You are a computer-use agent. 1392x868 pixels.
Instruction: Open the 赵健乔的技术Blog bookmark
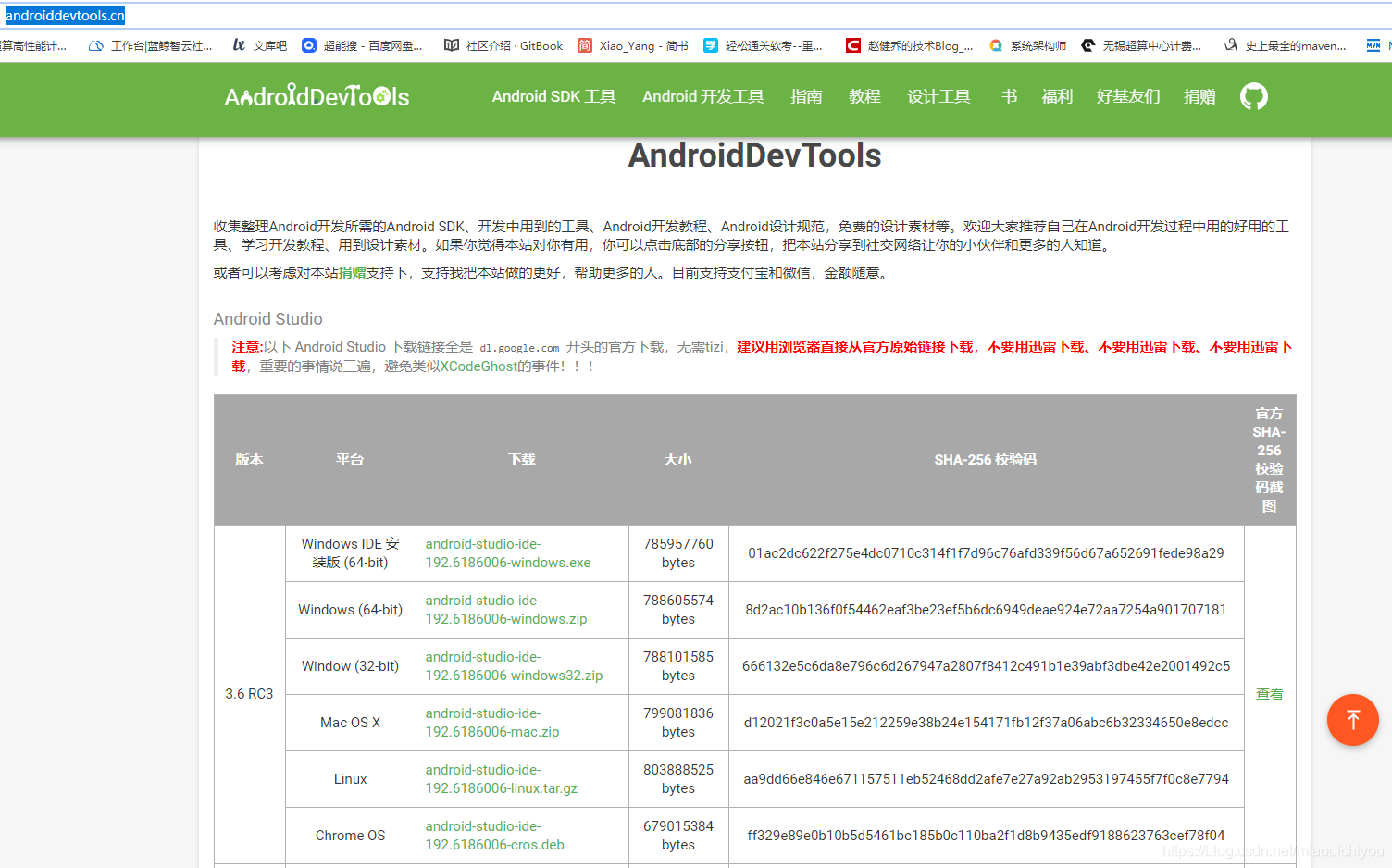909,45
